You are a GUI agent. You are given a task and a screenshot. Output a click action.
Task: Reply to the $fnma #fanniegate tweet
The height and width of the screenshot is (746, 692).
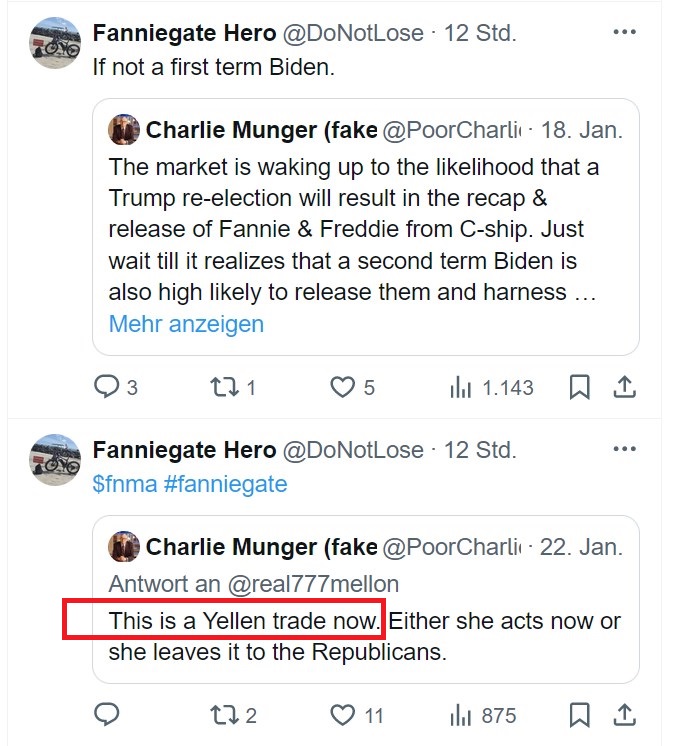(x=106, y=715)
